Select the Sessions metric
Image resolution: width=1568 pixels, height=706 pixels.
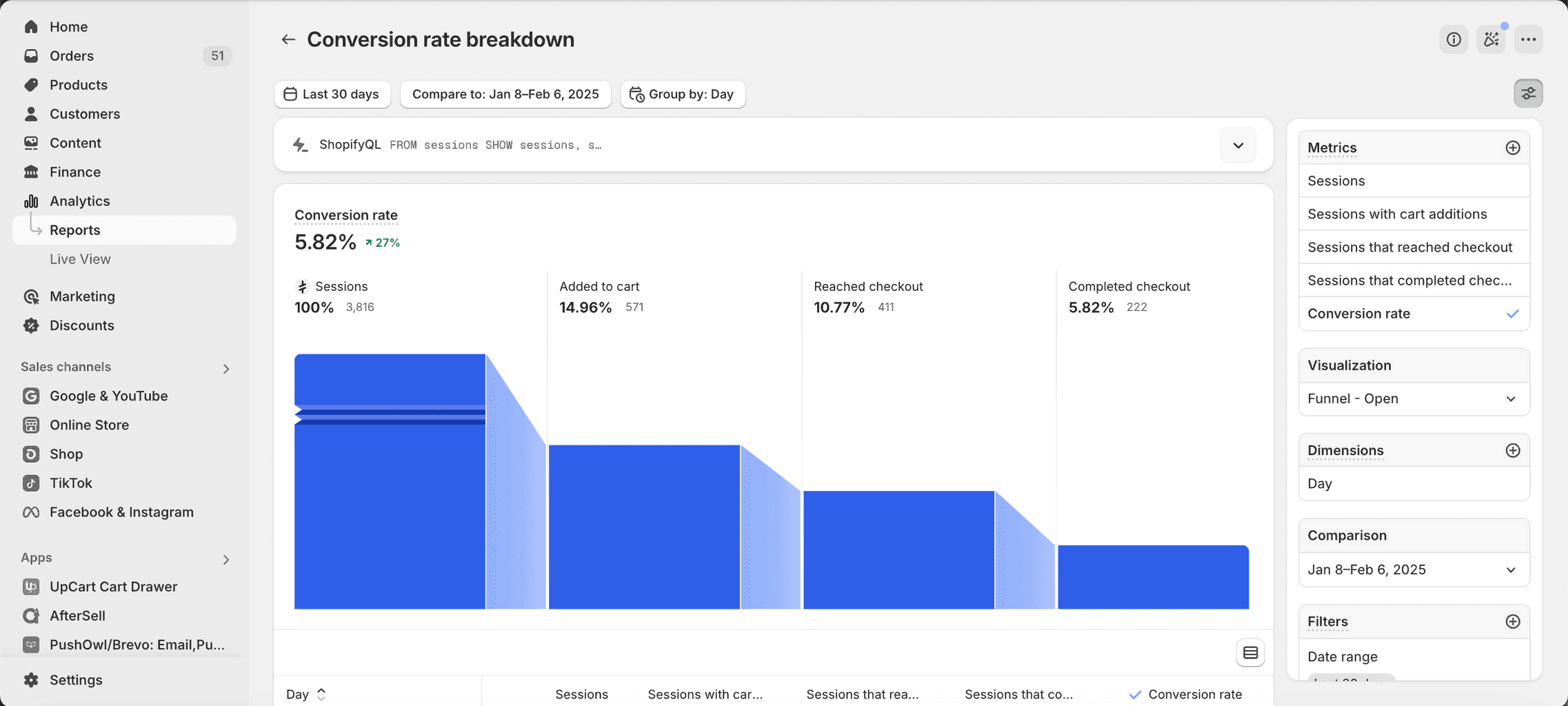tap(1414, 181)
